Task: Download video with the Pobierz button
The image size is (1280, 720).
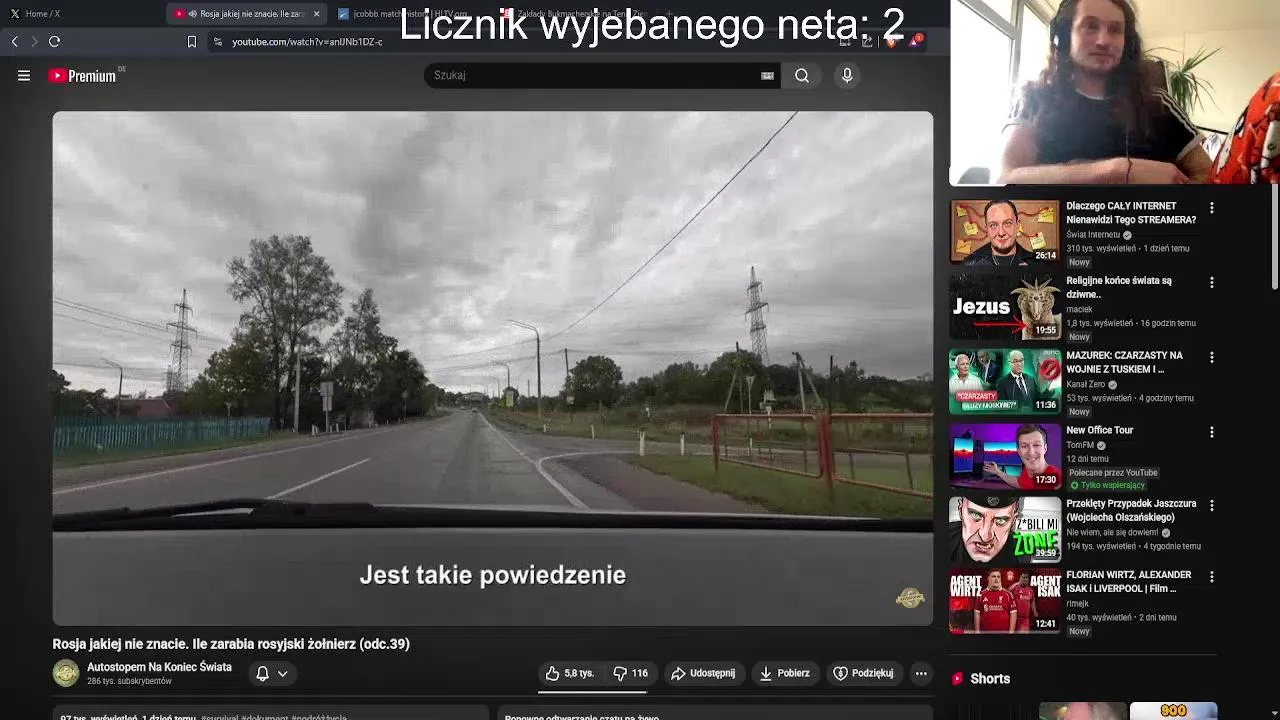Action: click(x=785, y=673)
